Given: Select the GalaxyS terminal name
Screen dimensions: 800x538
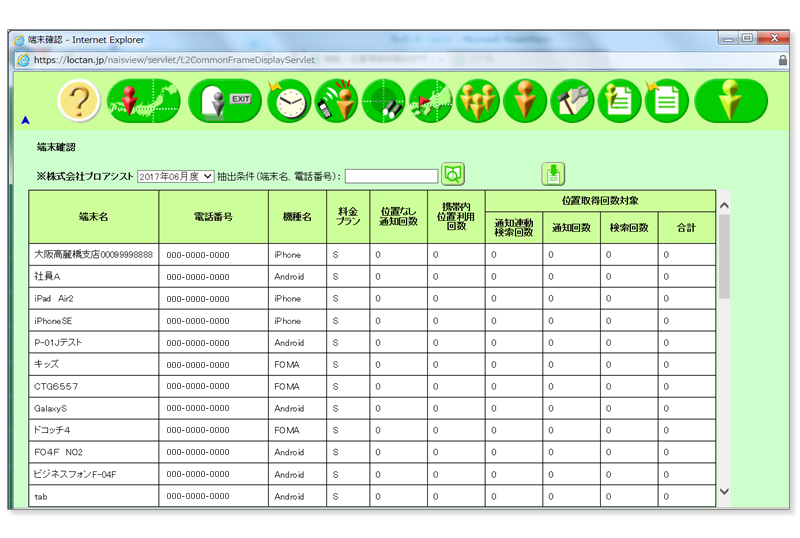Looking at the screenshot, I should [x=50, y=408].
